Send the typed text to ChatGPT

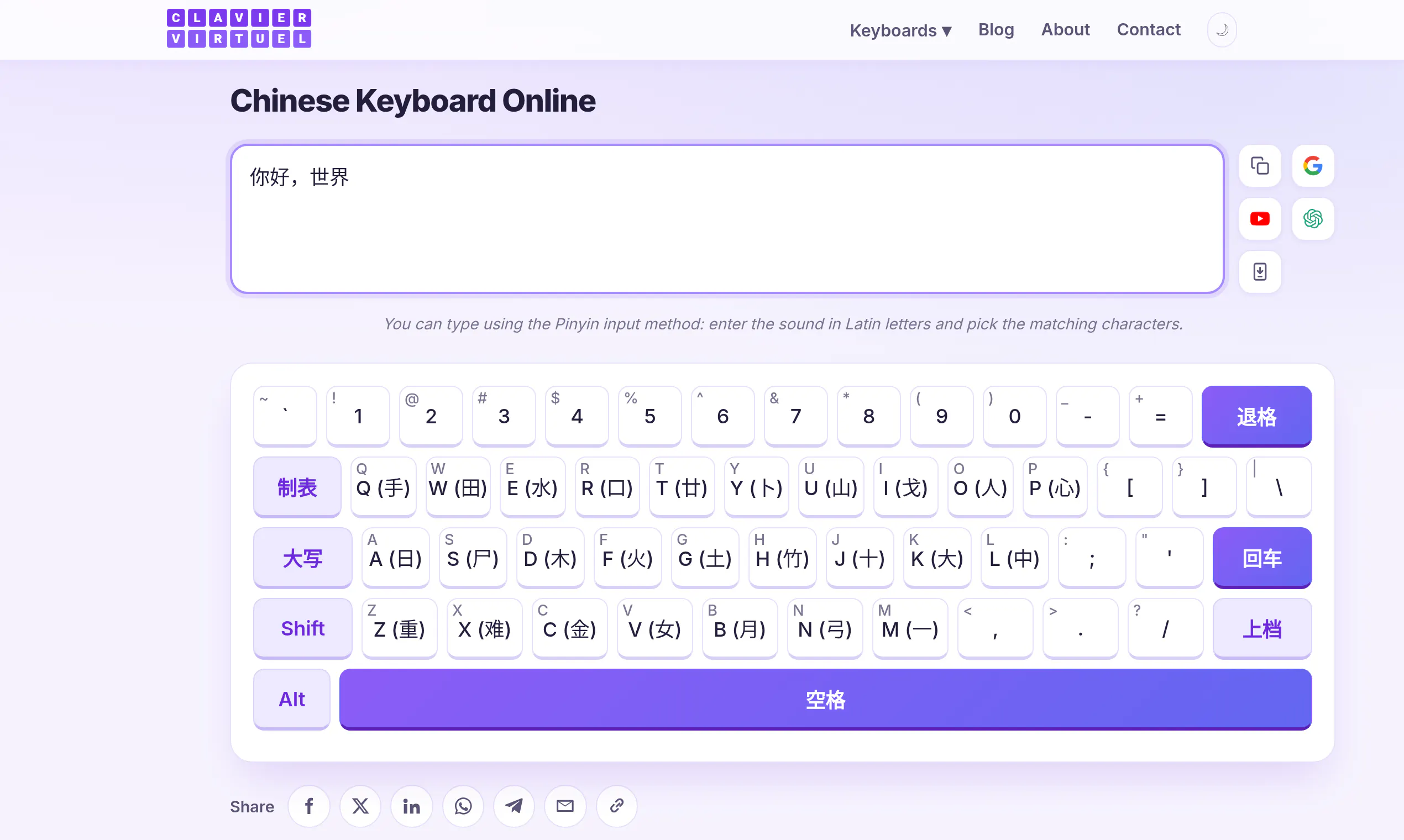pos(1313,218)
